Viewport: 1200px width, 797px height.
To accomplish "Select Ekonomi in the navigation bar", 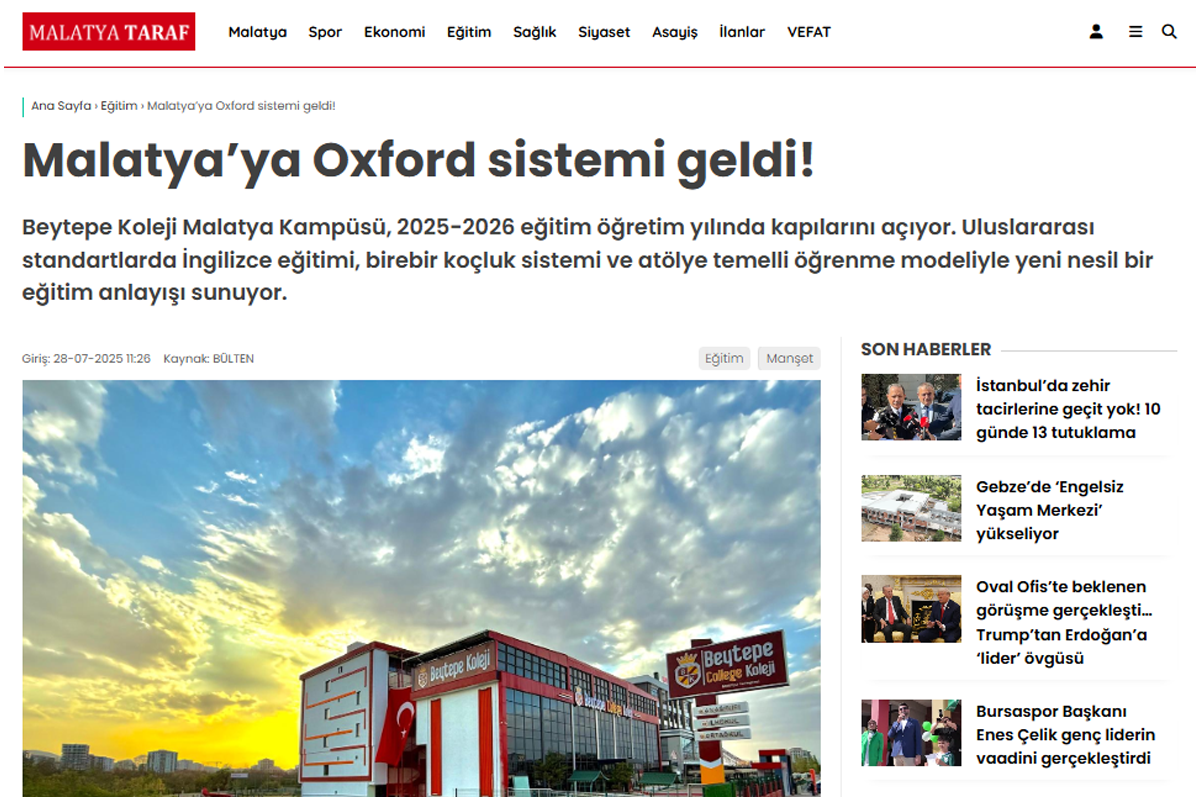I will tap(394, 32).
